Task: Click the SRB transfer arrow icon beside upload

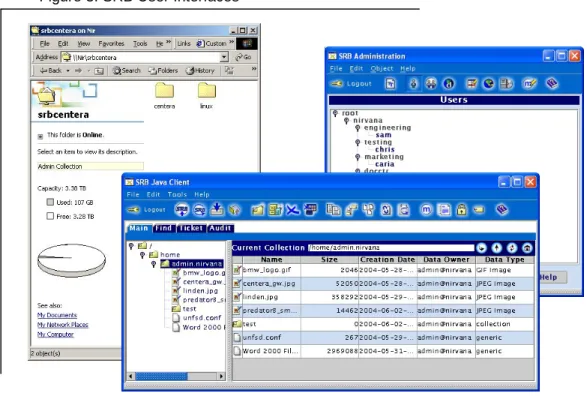Action: point(200,210)
